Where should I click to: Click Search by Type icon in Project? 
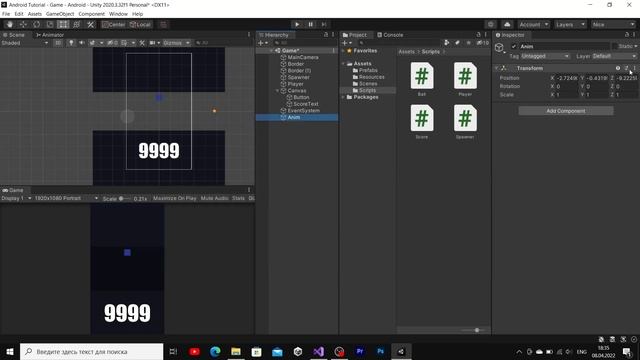(x=447, y=43)
